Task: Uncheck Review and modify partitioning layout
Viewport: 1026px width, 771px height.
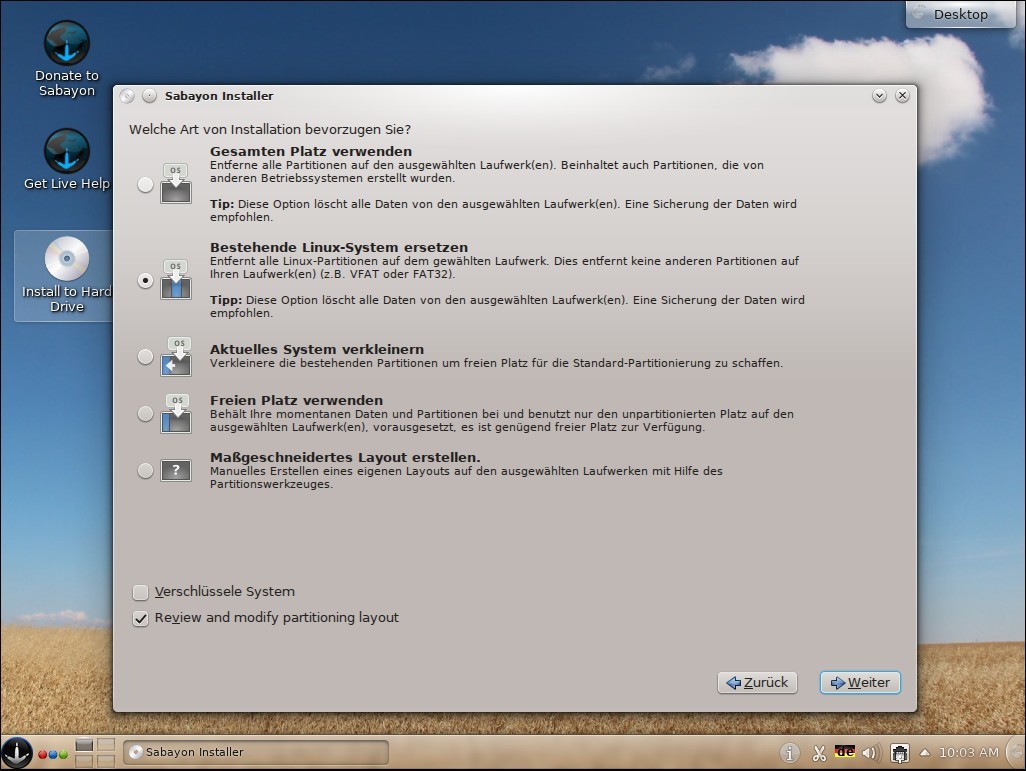Action: pyautogui.click(x=141, y=619)
